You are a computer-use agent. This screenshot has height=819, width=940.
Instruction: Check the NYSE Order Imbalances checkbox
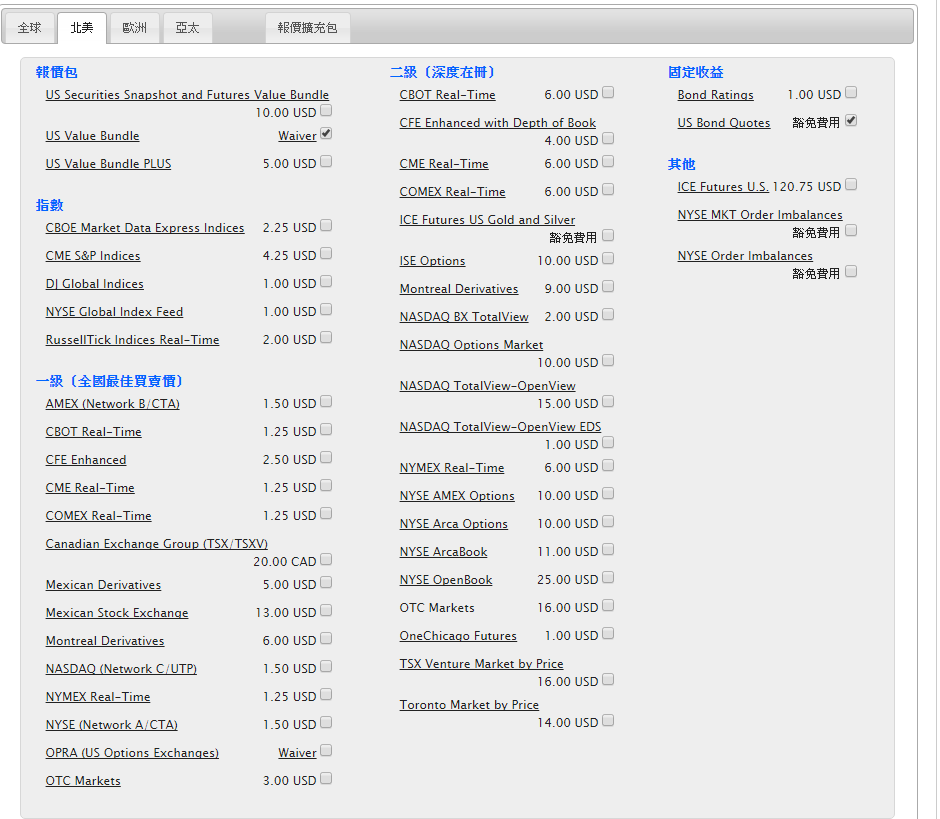pos(851,272)
